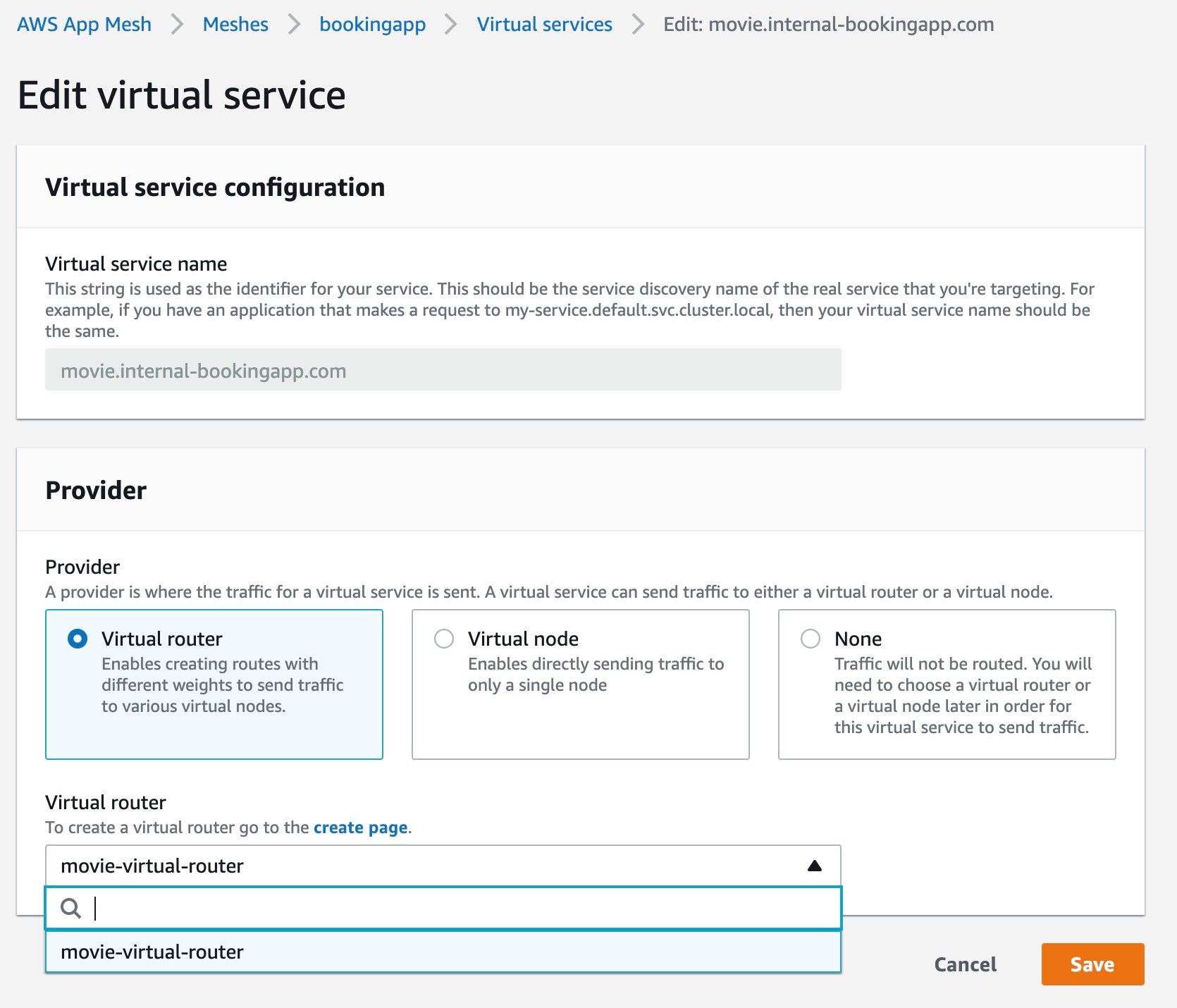The width and height of the screenshot is (1177, 1008).
Task: Click the Edit virtual service heading
Action: coord(181,94)
